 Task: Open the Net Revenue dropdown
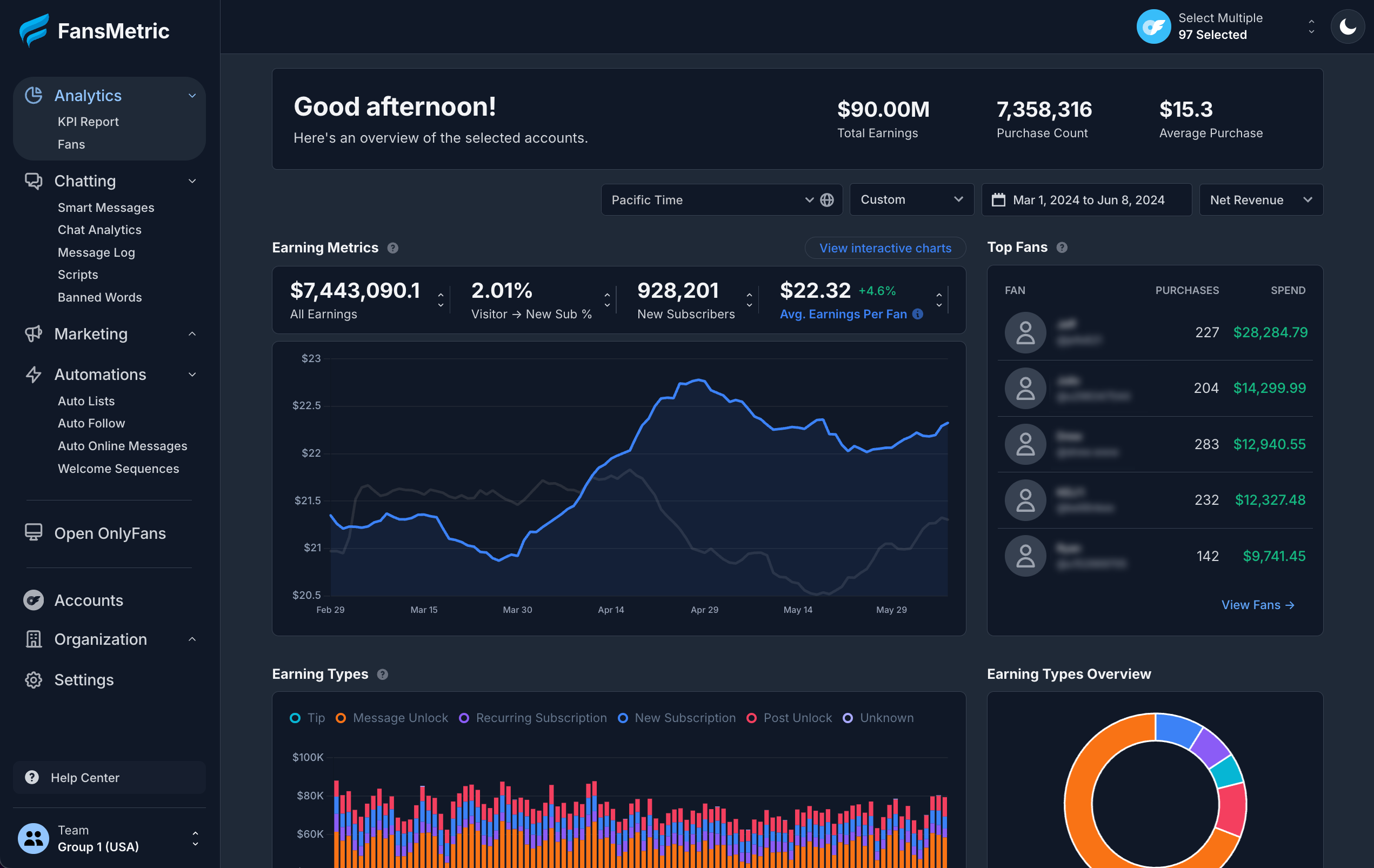(1260, 200)
